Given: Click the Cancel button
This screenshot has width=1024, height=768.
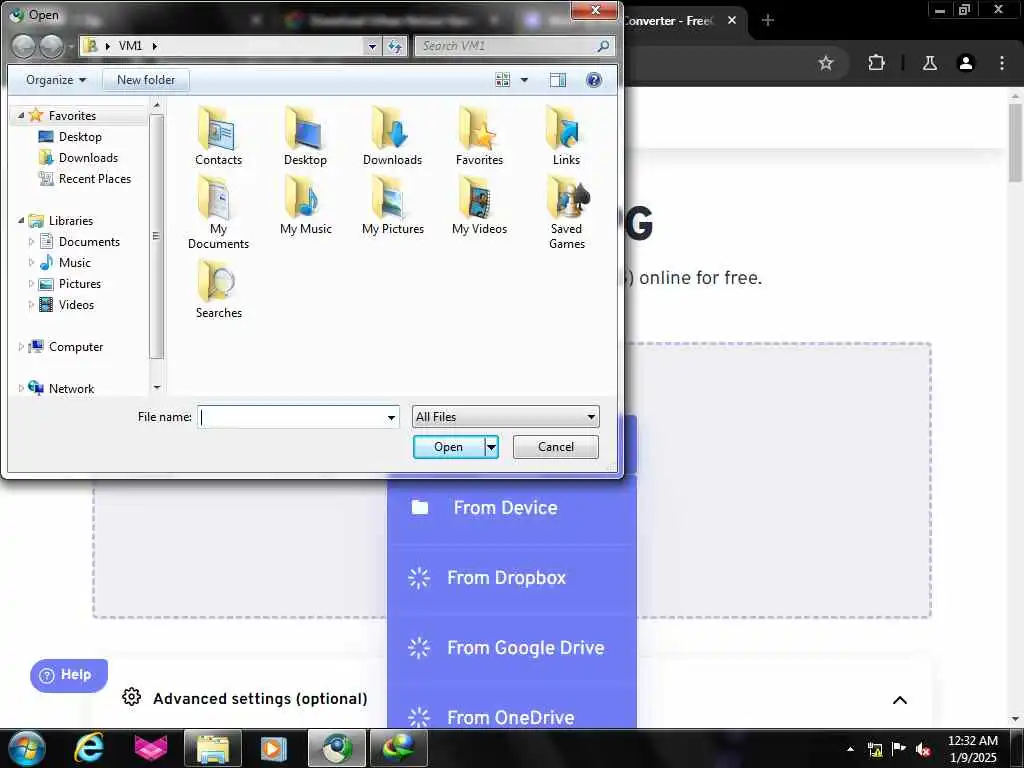Looking at the screenshot, I should (x=556, y=447).
